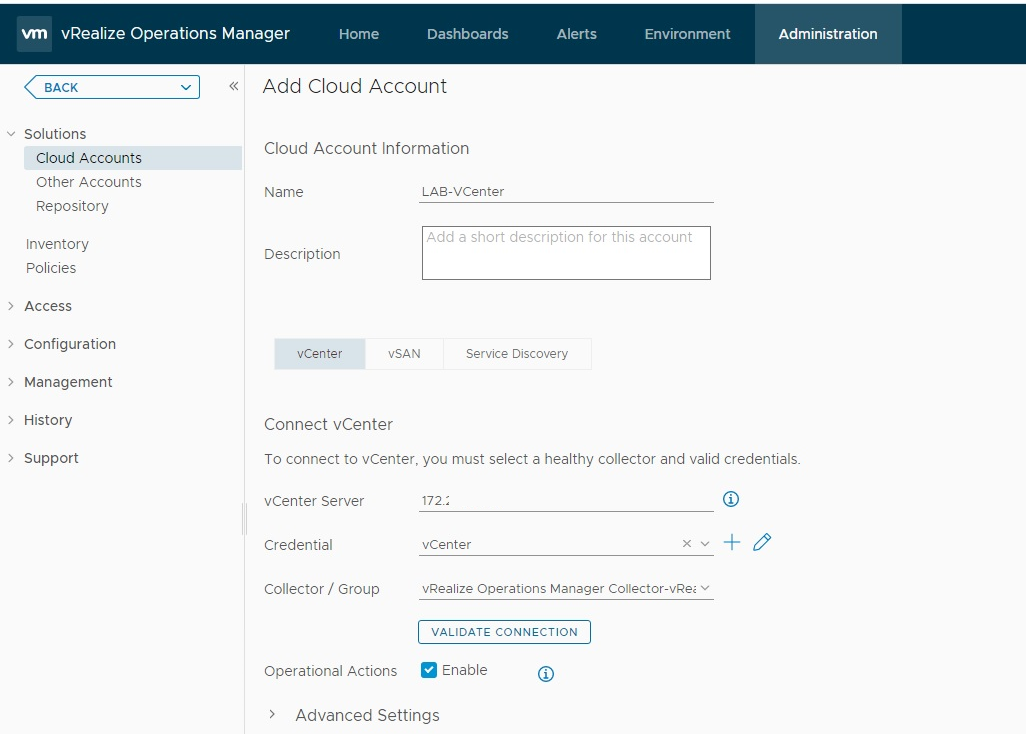The width and height of the screenshot is (1026, 734).
Task: Switch to the vSAN tab
Action: (404, 354)
